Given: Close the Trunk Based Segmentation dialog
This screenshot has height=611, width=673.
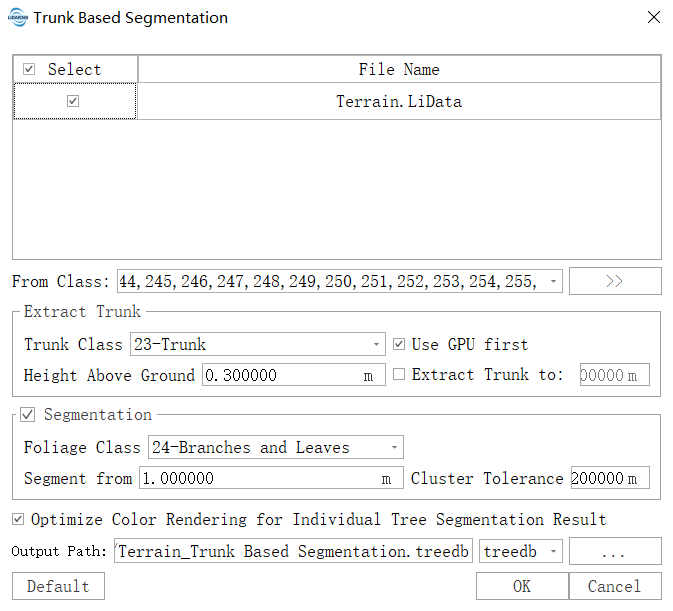Looking at the screenshot, I should coord(654,18).
